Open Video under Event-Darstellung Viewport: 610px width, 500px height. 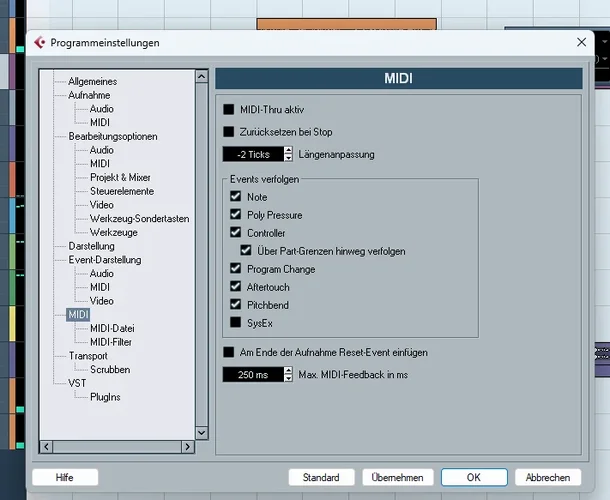click(102, 301)
